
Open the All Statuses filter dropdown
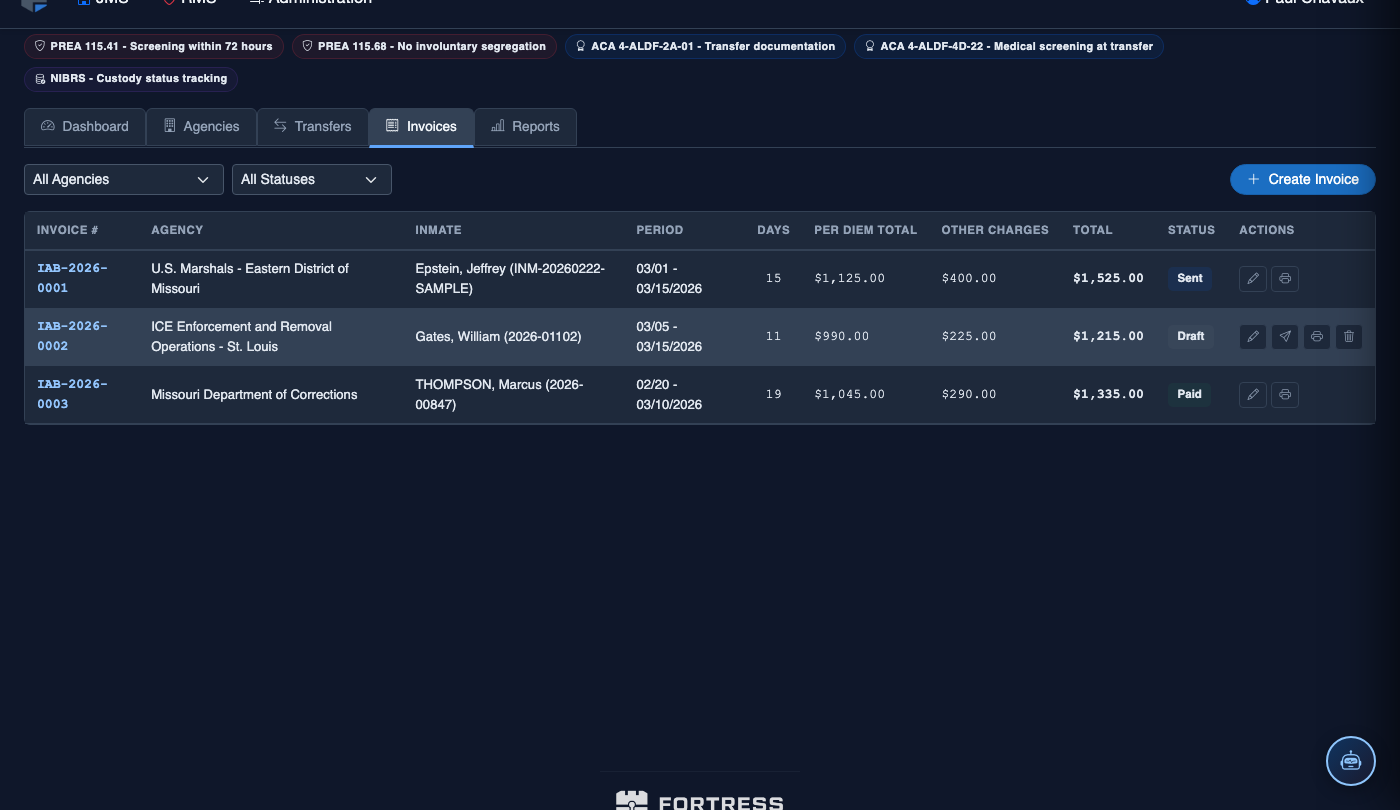pos(311,180)
